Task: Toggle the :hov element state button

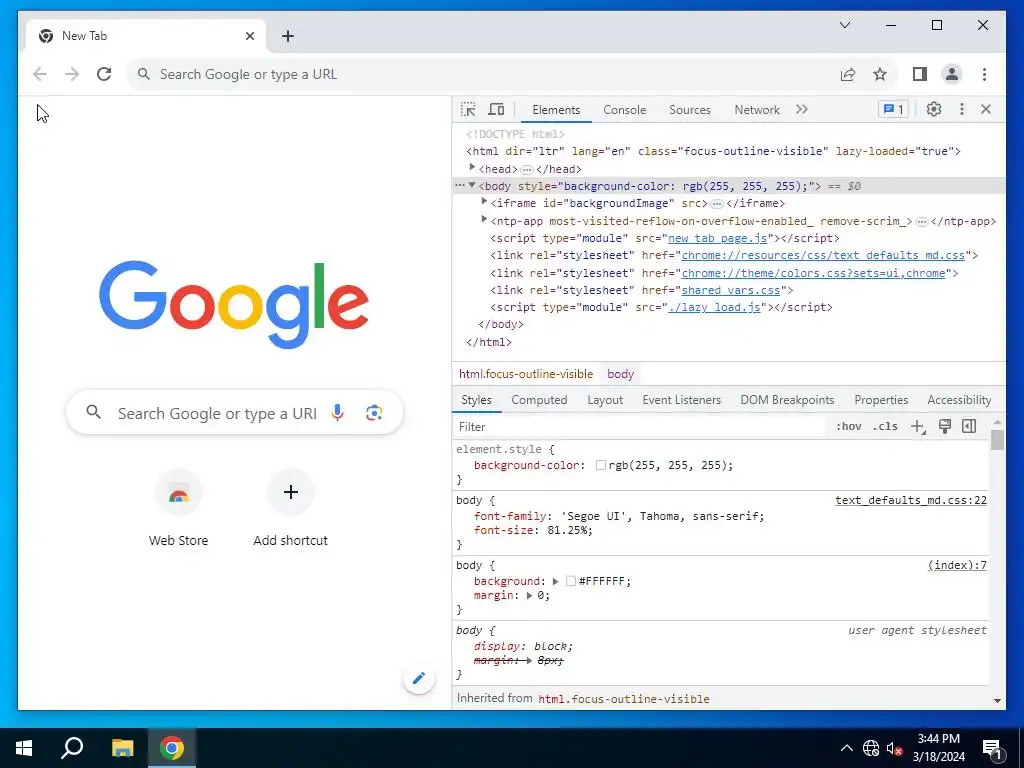Action: point(848,426)
